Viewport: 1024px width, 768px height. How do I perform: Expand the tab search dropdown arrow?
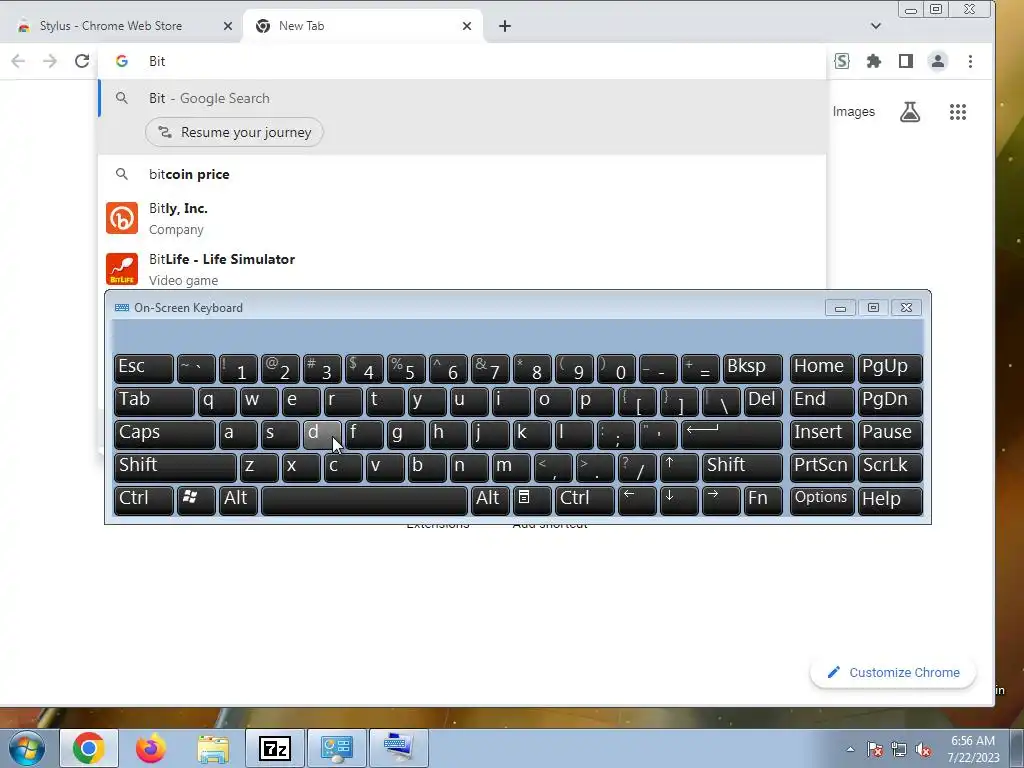[876, 26]
